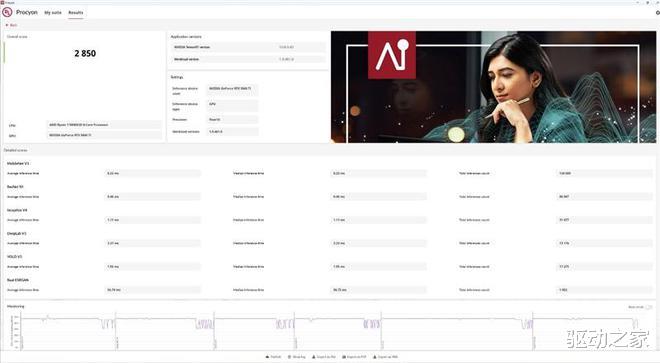Click the AI benchmark banner image
Image resolution: width=660 pixels, height=363 pixels.
[x=493, y=87]
